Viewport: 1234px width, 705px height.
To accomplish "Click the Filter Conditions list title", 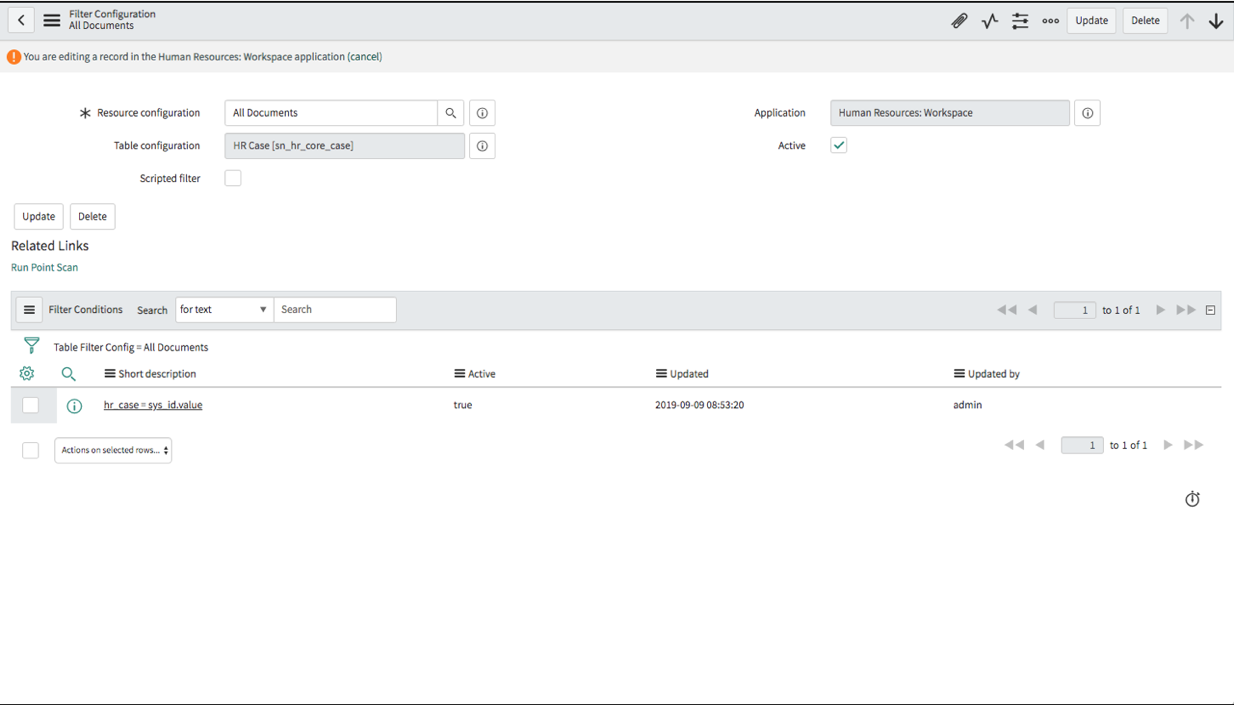I will pos(86,310).
